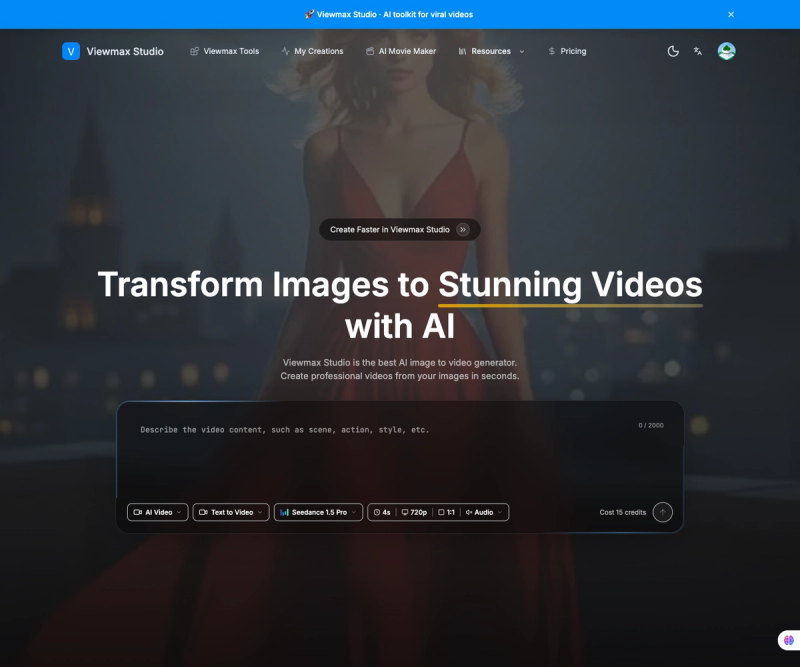Open the Seedance 1.5 Pro model selector
Image resolution: width=800 pixels, height=667 pixels.
tap(318, 512)
